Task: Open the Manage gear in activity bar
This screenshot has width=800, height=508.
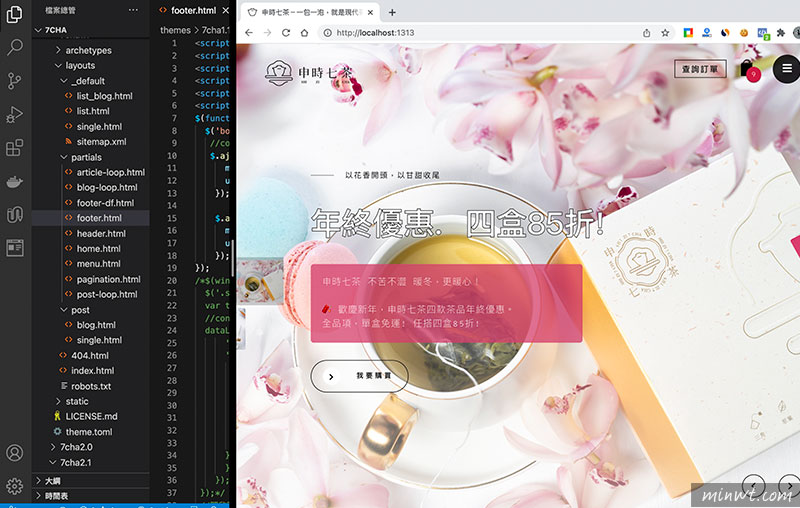Action: tap(14, 486)
